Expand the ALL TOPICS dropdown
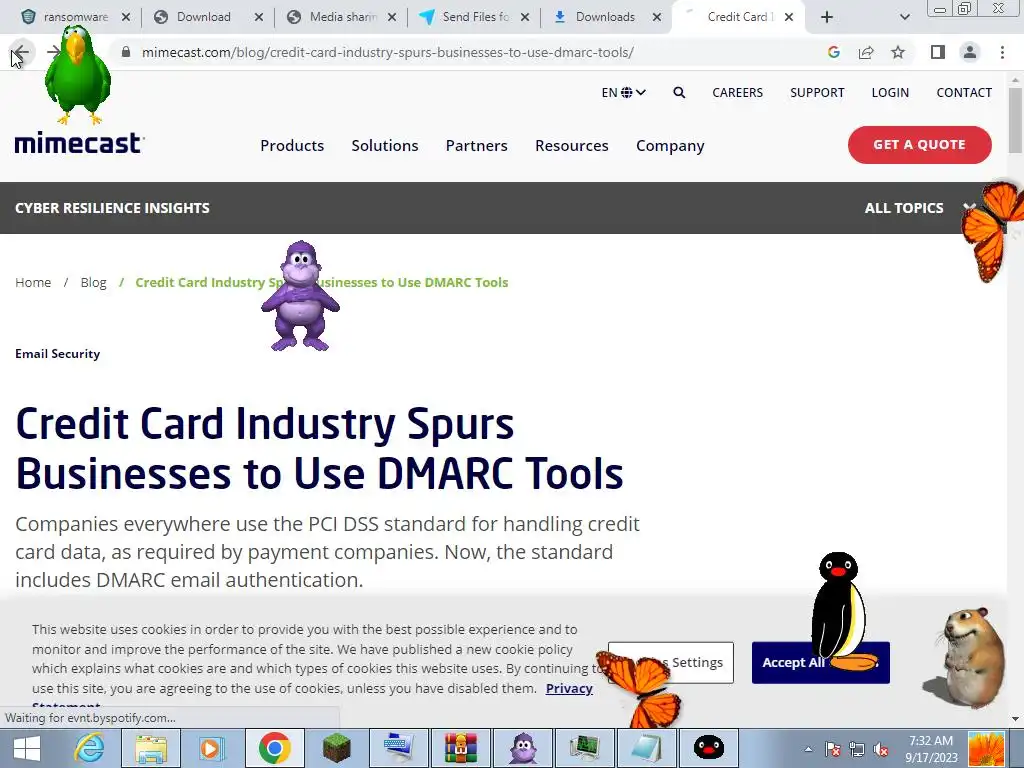Image resolution: width=1024 pixels, height=768 pixels. pyautogui.click(x=920, y=208)
